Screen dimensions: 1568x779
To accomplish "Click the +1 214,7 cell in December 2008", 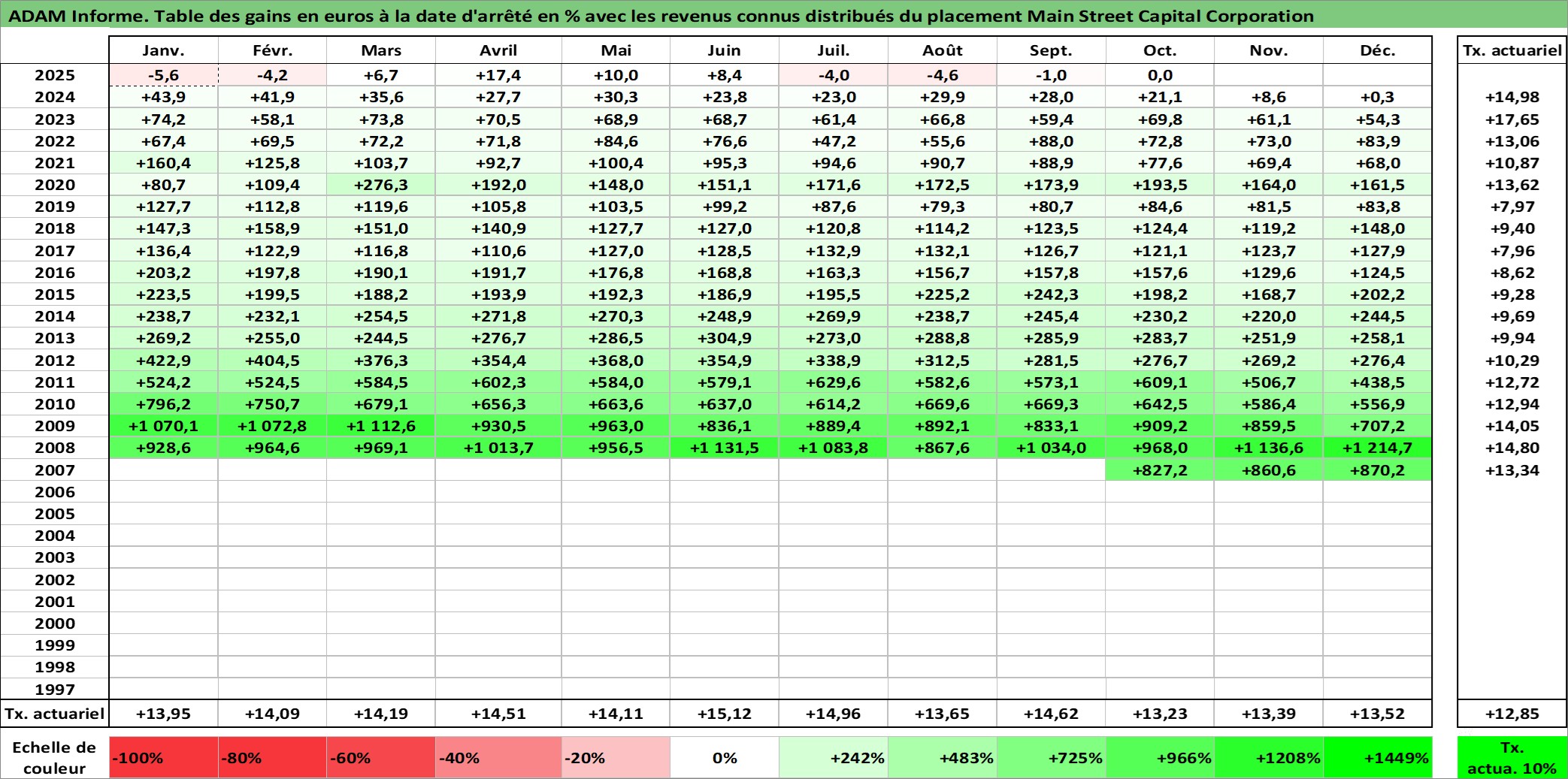I will coord(1377,448).
